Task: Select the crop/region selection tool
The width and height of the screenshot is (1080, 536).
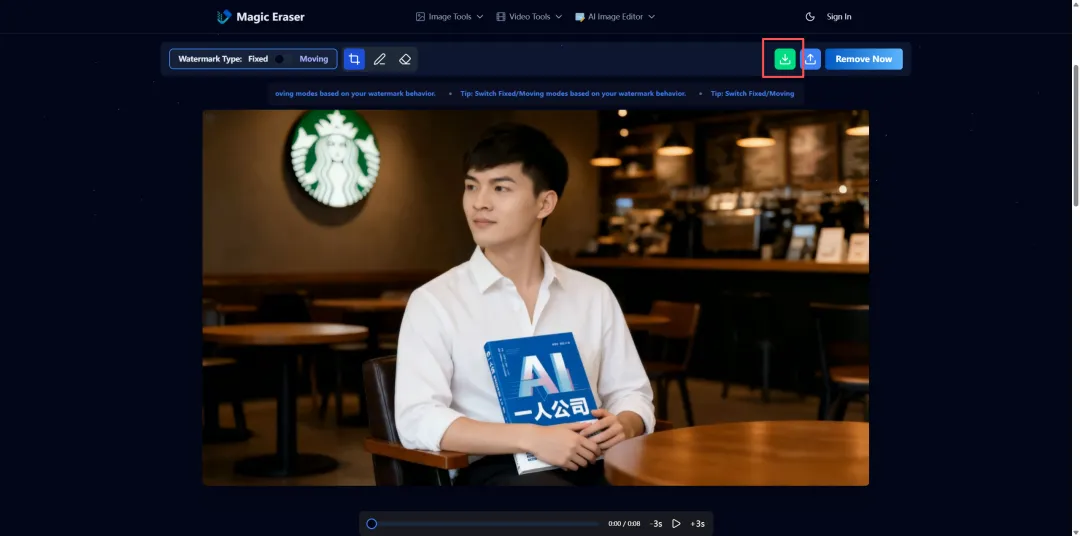Action: 354,59
